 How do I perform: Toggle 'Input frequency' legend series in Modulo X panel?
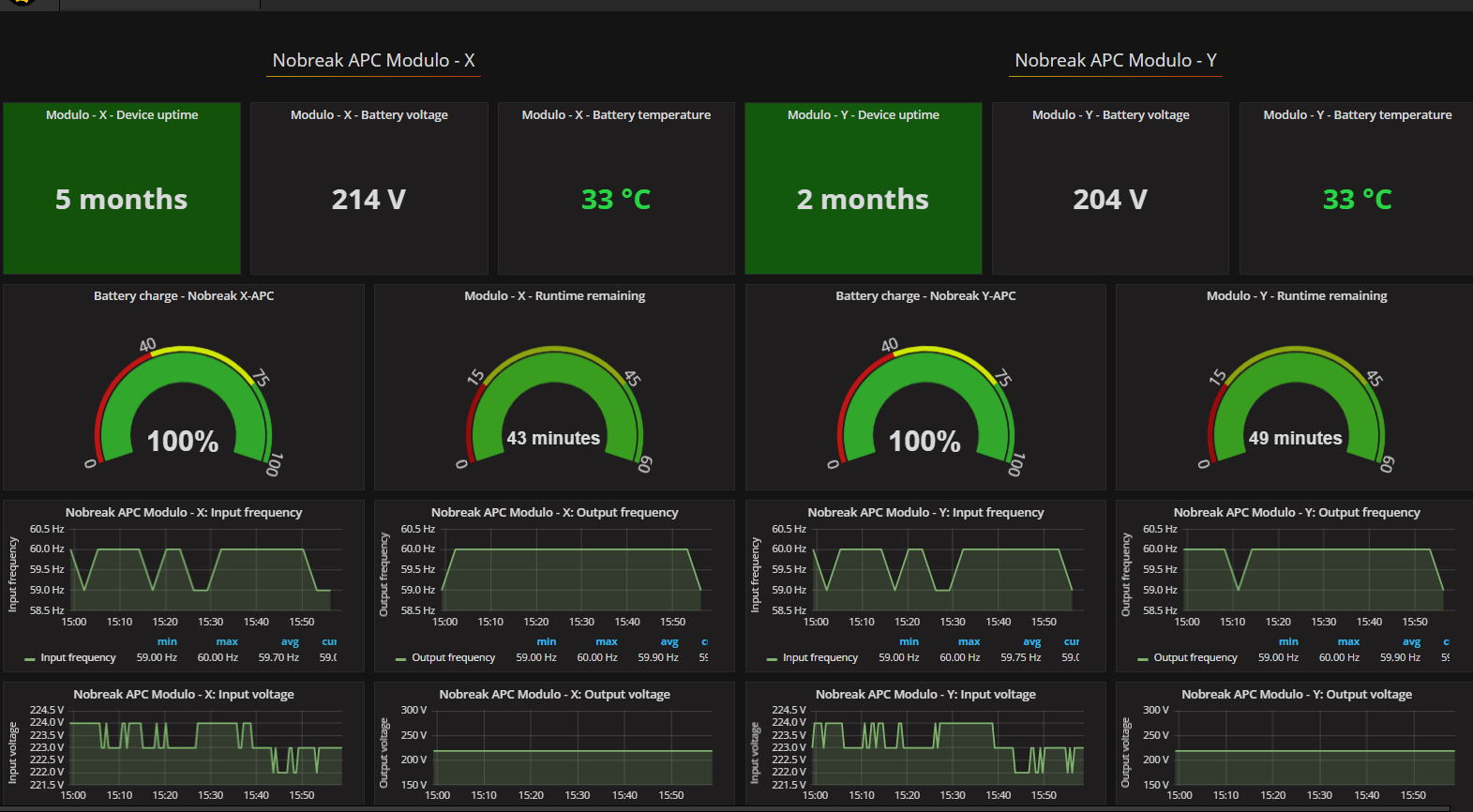(x=79, y=657)
